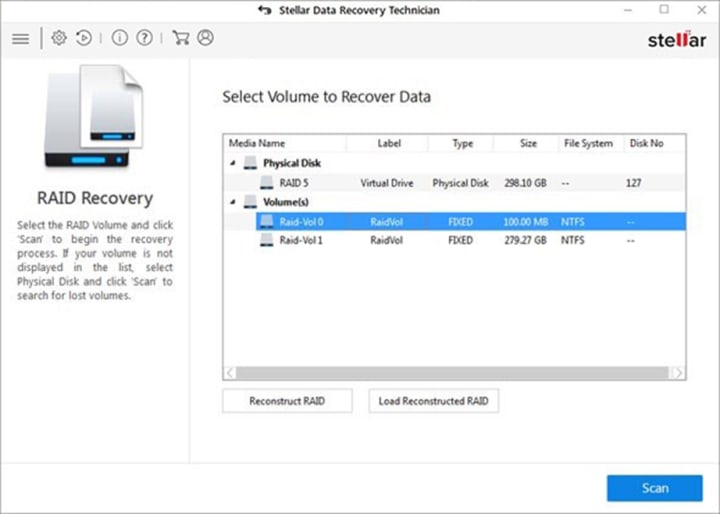Click the horizontal scrollbar right arrow

point(678,373)
